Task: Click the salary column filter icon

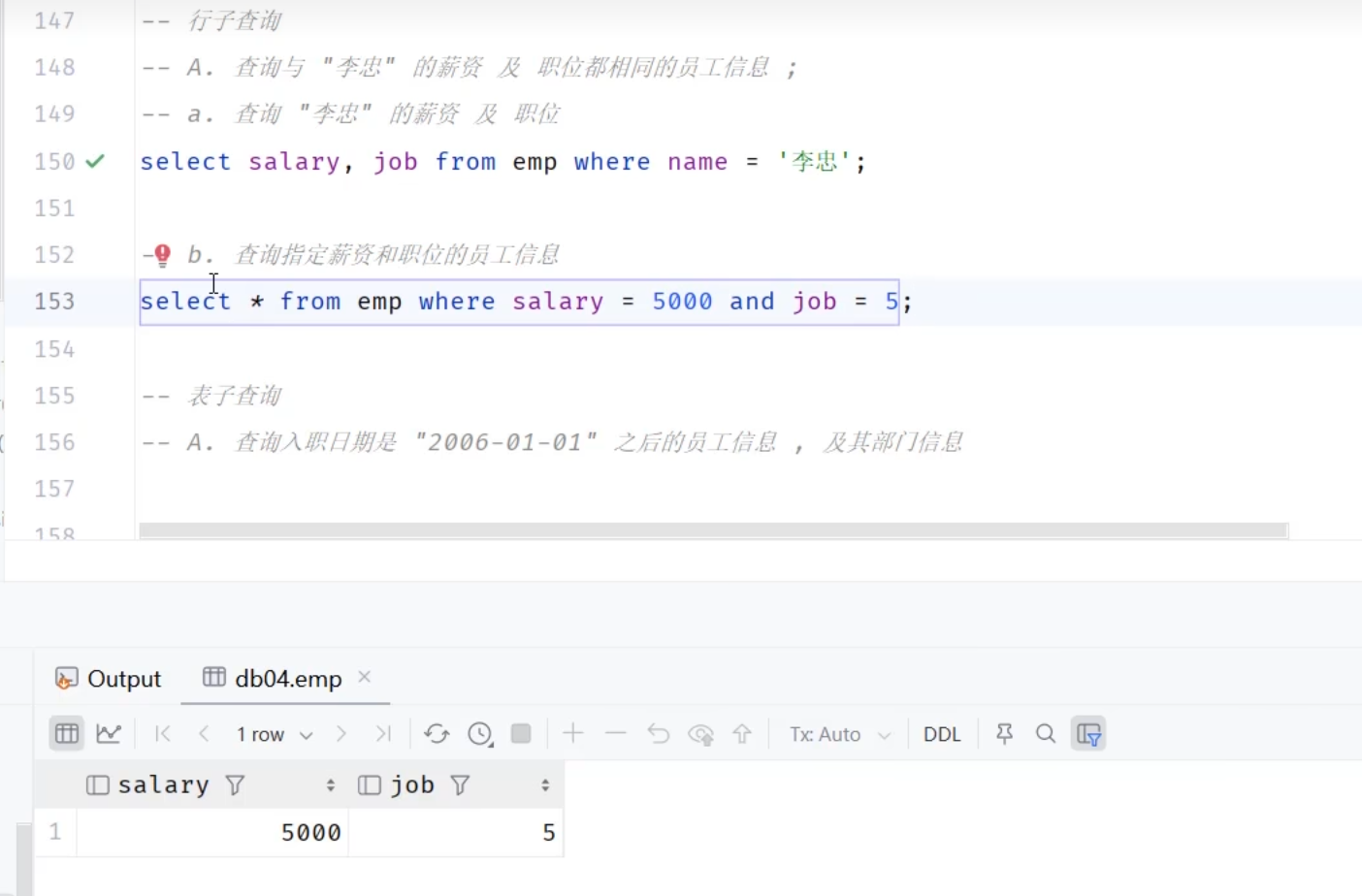Action: [235, 785]
